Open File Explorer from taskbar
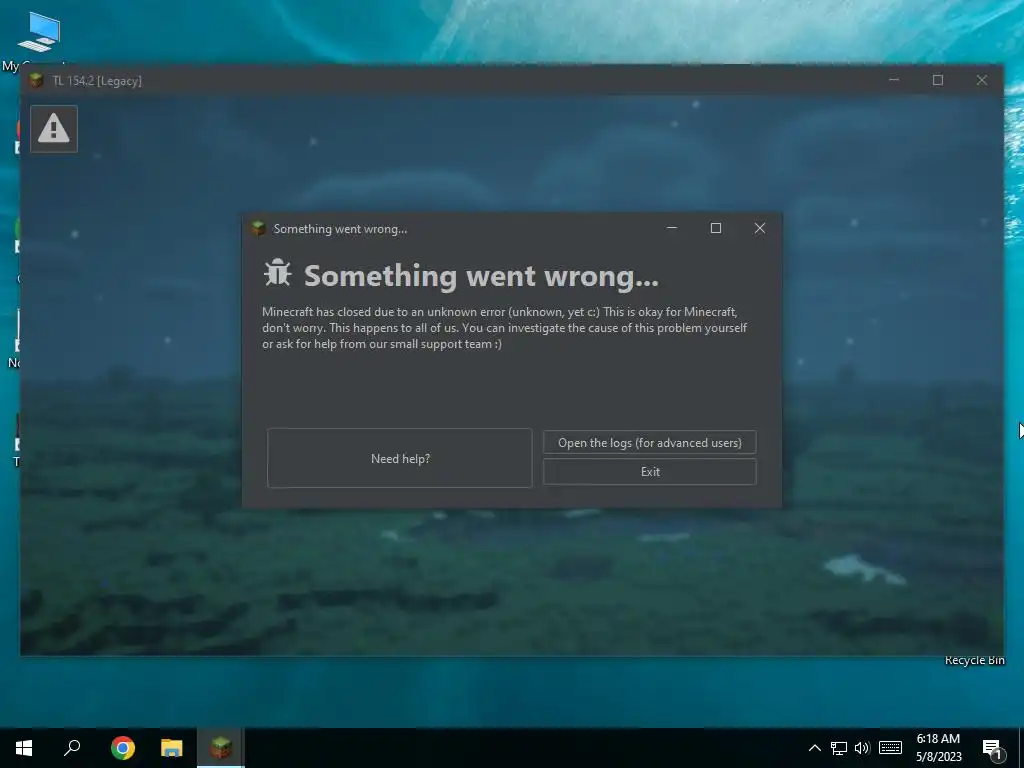1024x768 pixels. pyautogui.click(x=172, y=748)
